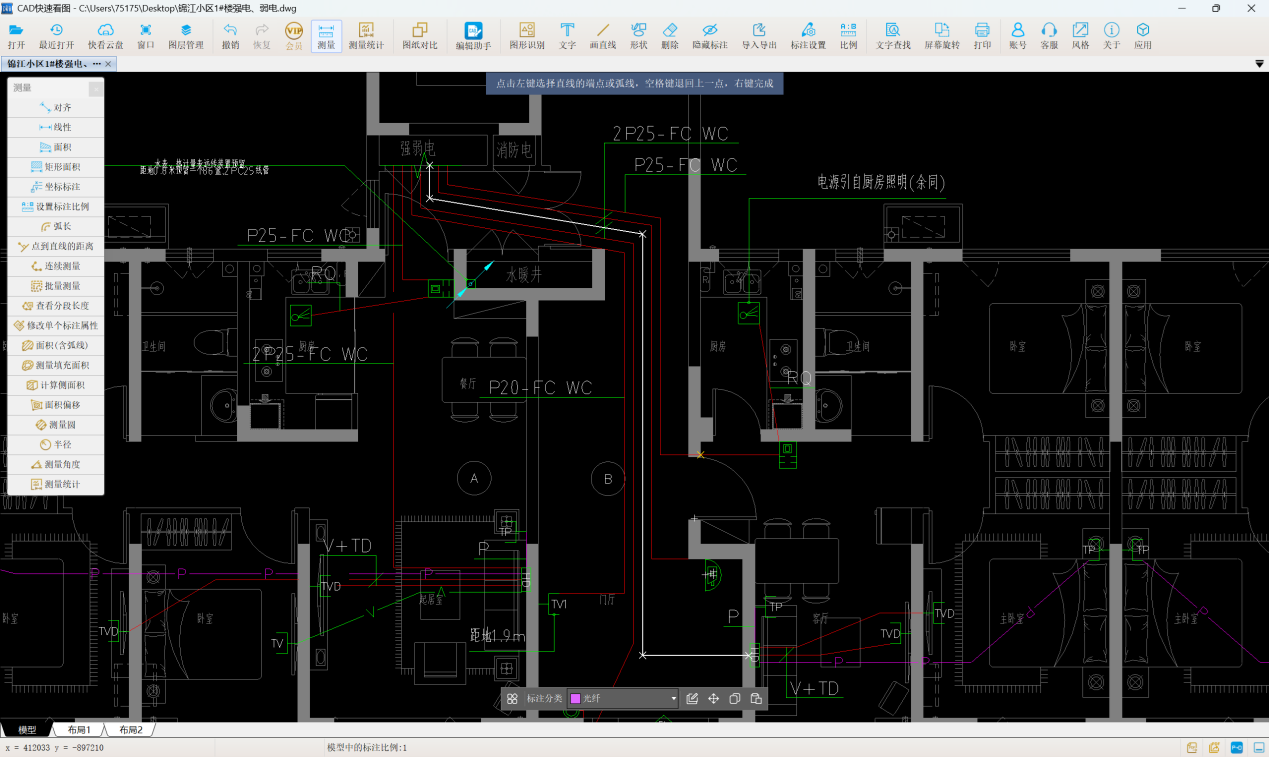The width and height of the screenshot is (1269, 757).
Task: Choose 修改单个标注属性 option
Action: click(56, 326)
